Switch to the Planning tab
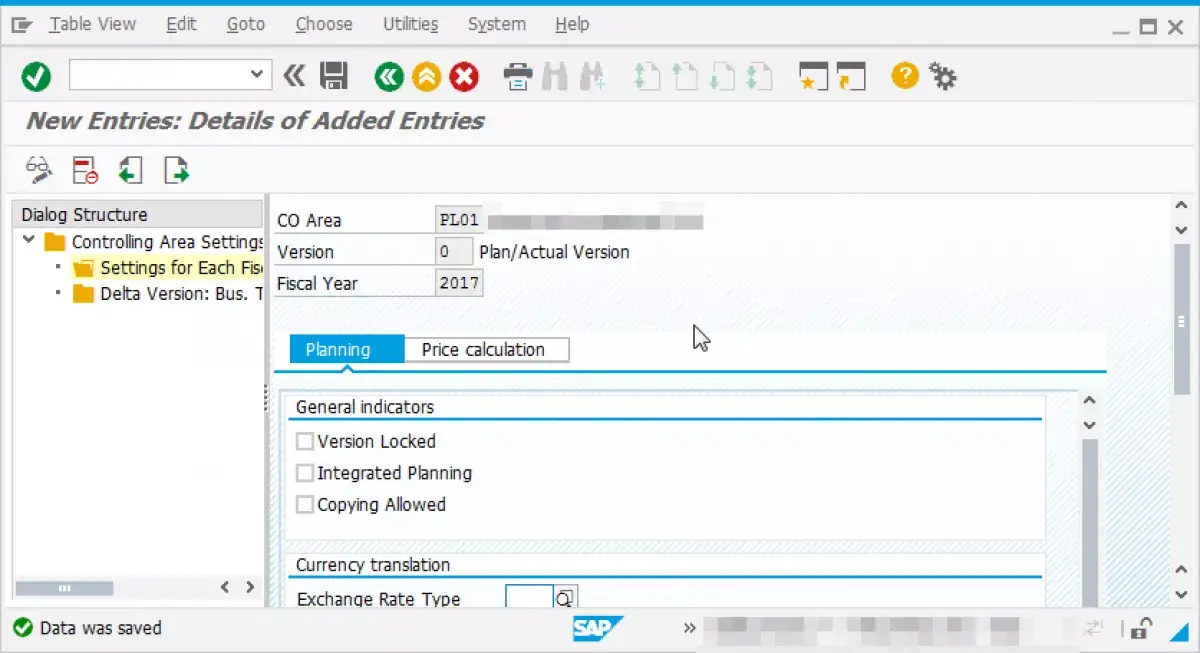The image size is (1200, 653). (x=347, y=349)
